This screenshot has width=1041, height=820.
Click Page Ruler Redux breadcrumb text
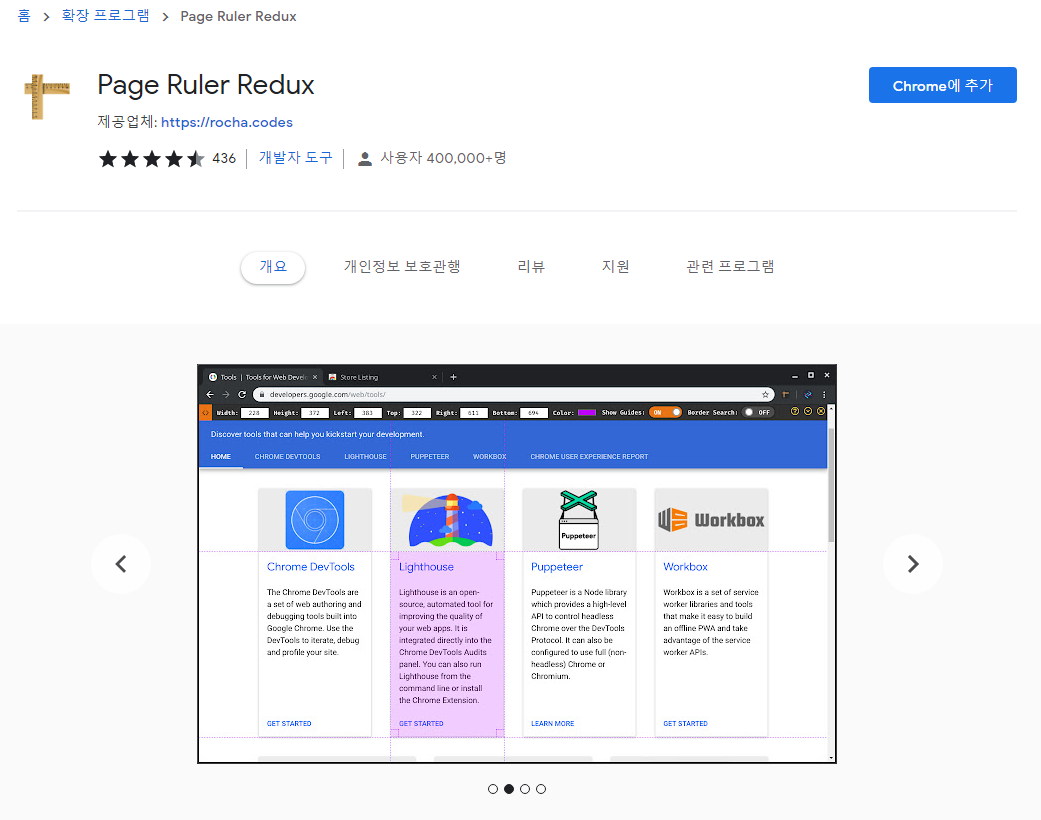[x=238, y=17]
